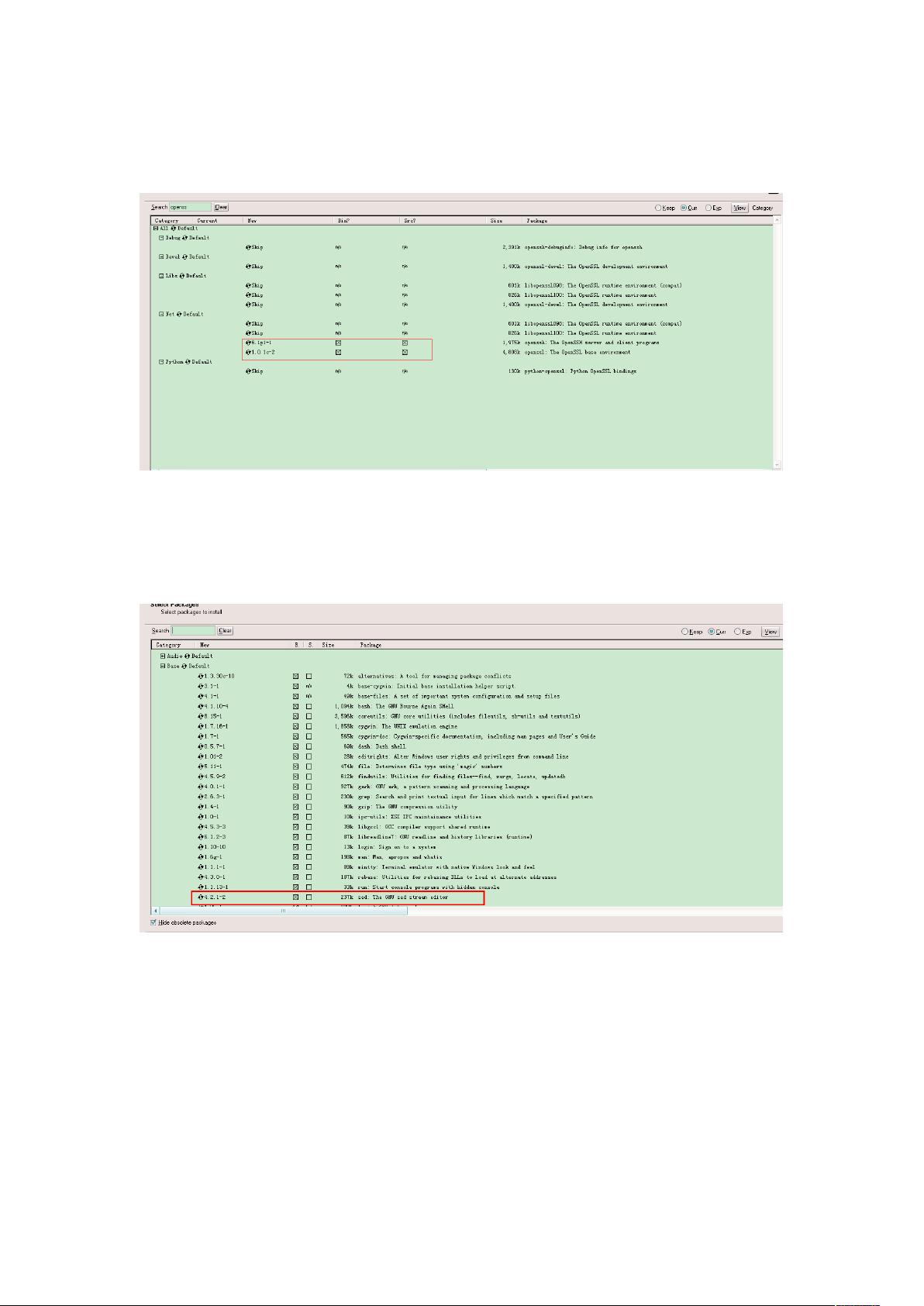Screen dimensions: 924x1306
Task: Click the version cycle icon for the rebase package
Action: [201, 877]
